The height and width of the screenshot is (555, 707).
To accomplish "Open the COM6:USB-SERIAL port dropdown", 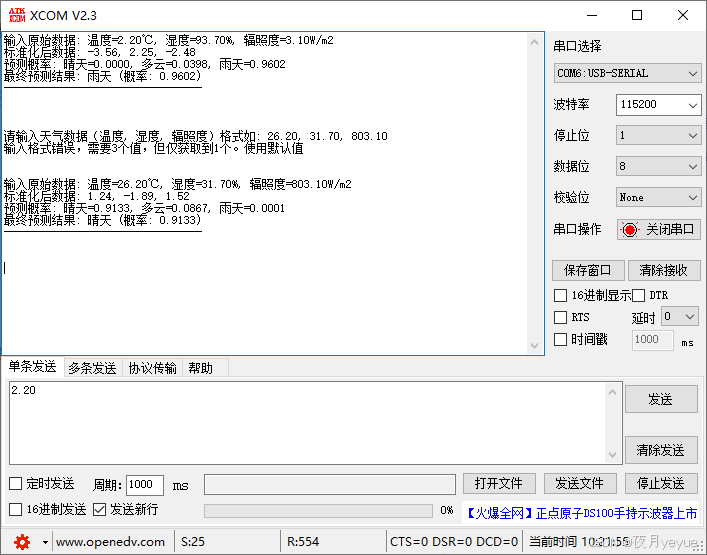I will 627,73.
